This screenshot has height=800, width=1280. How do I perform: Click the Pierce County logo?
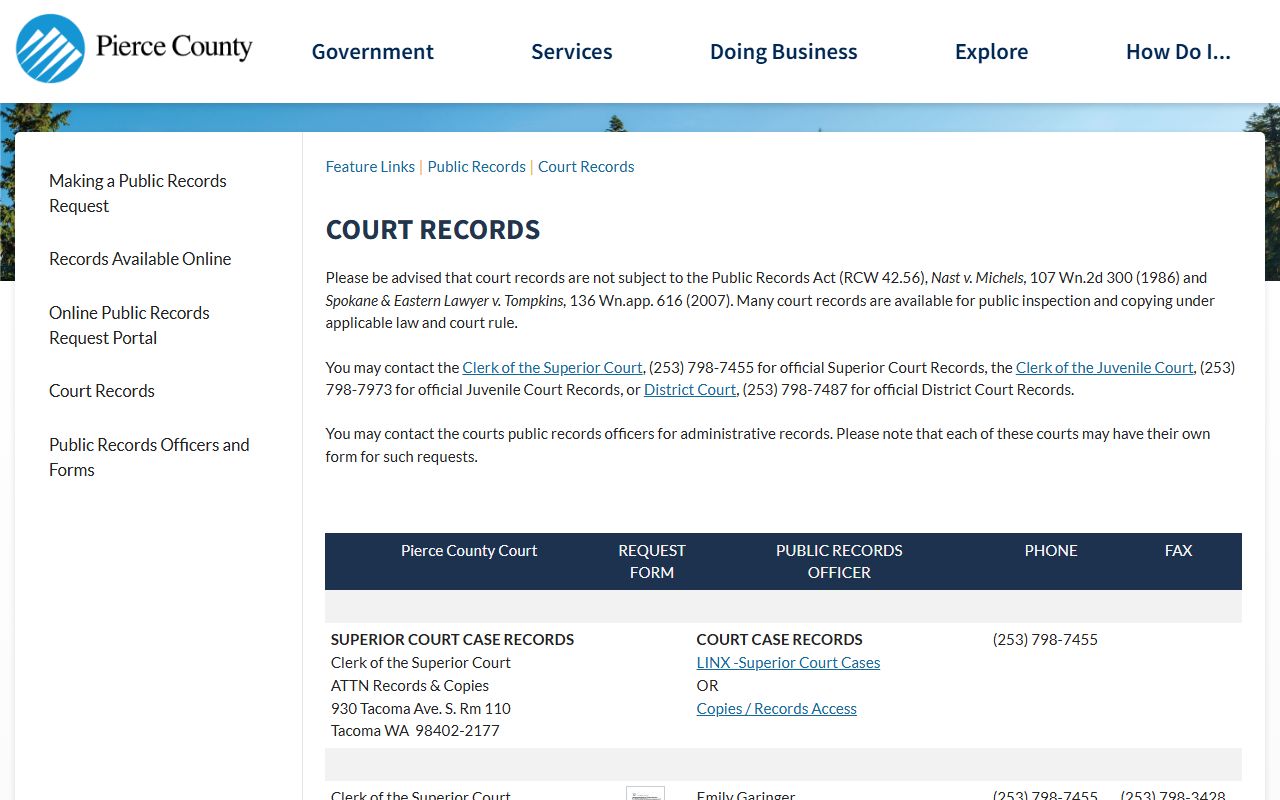click(134, 48)
